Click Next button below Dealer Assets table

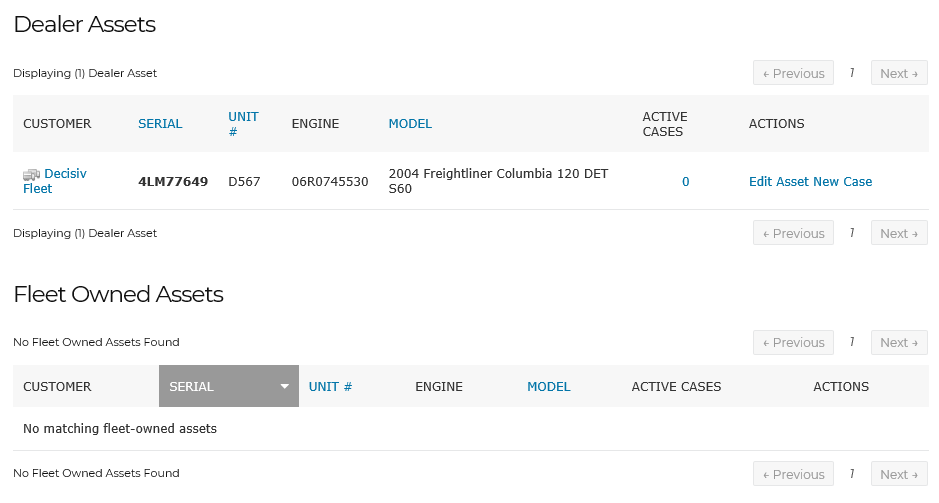[899, 233]
